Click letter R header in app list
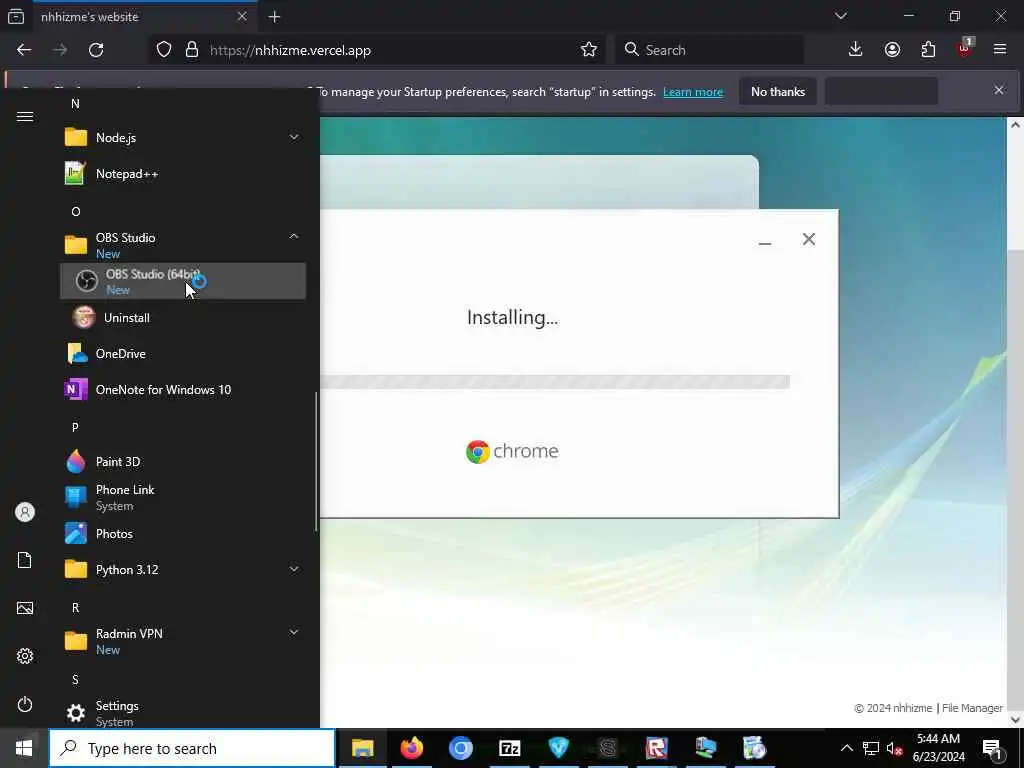The height and width of the screenshot is (768, 1024). (x=75, y=607)
